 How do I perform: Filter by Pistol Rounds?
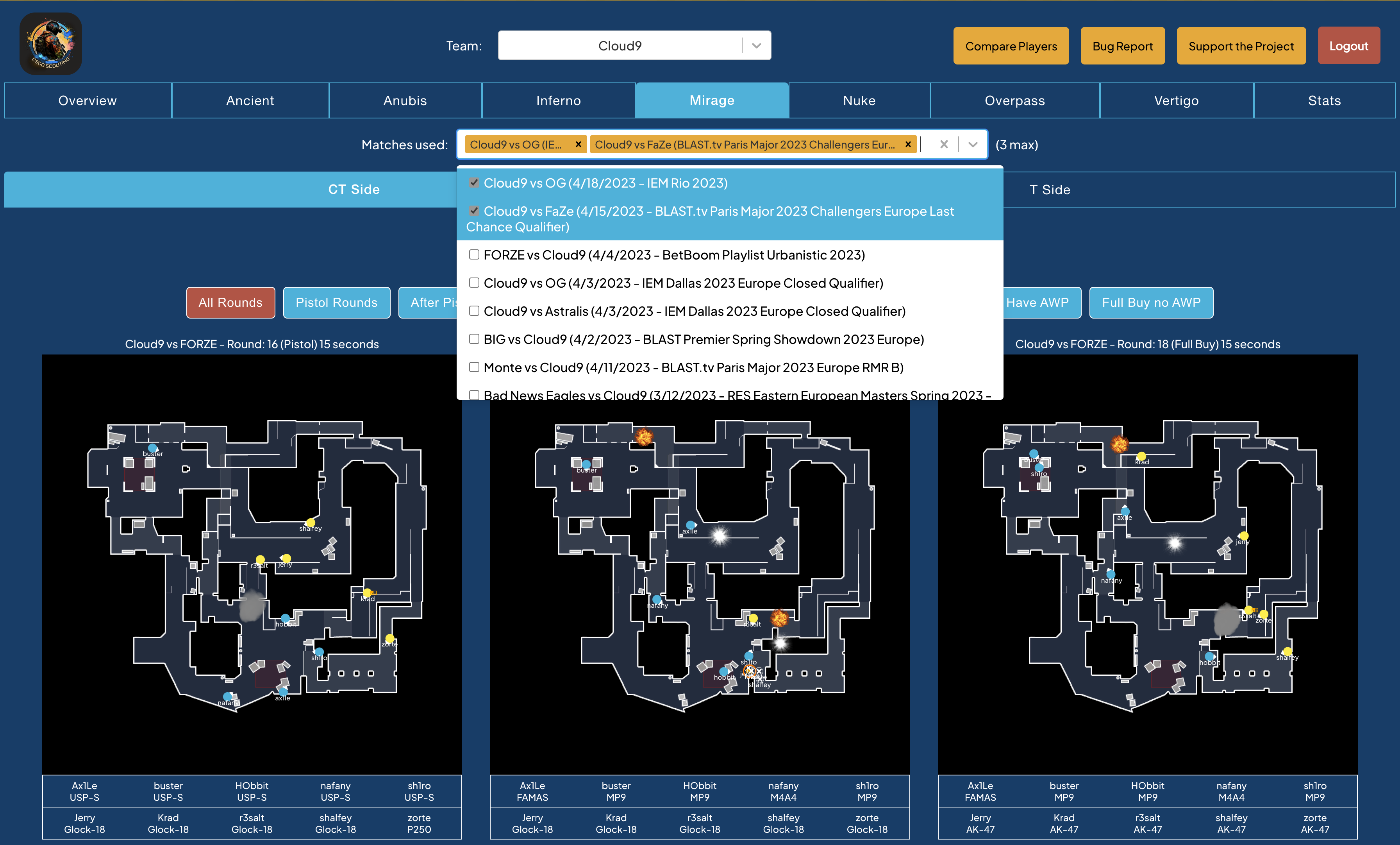[336, 303]
